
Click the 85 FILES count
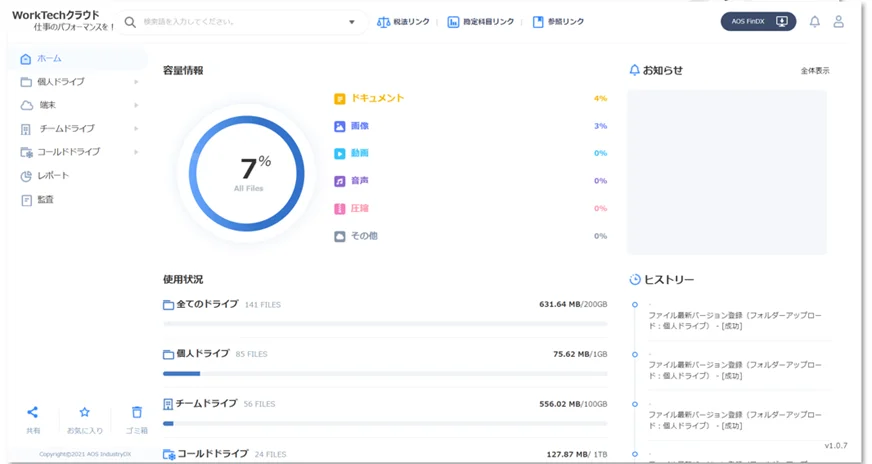pos(251,354)
